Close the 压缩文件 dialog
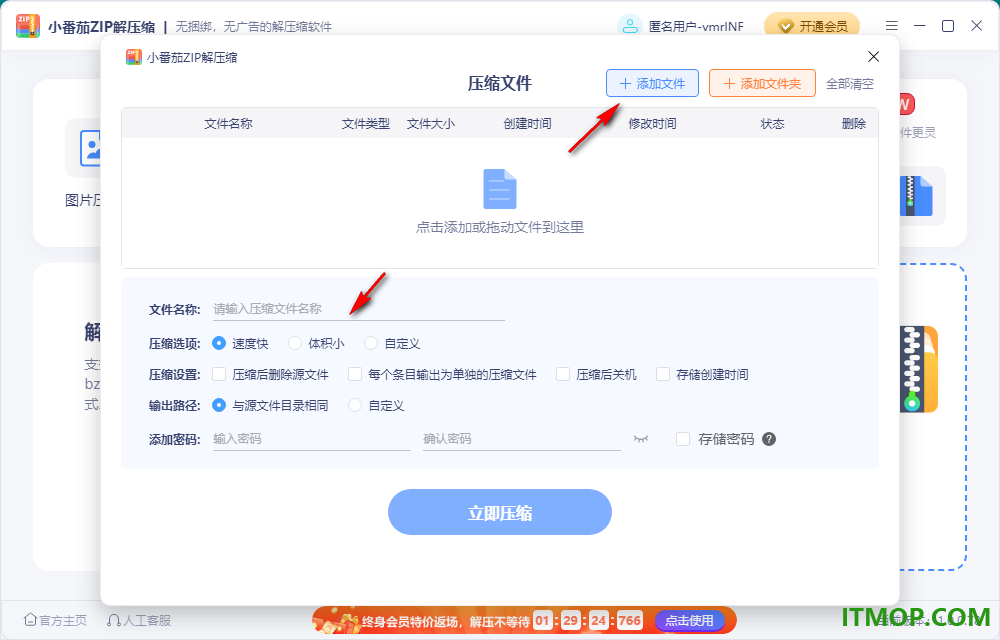The height and width of the screenshot is (640, 1000). [874, 57]
